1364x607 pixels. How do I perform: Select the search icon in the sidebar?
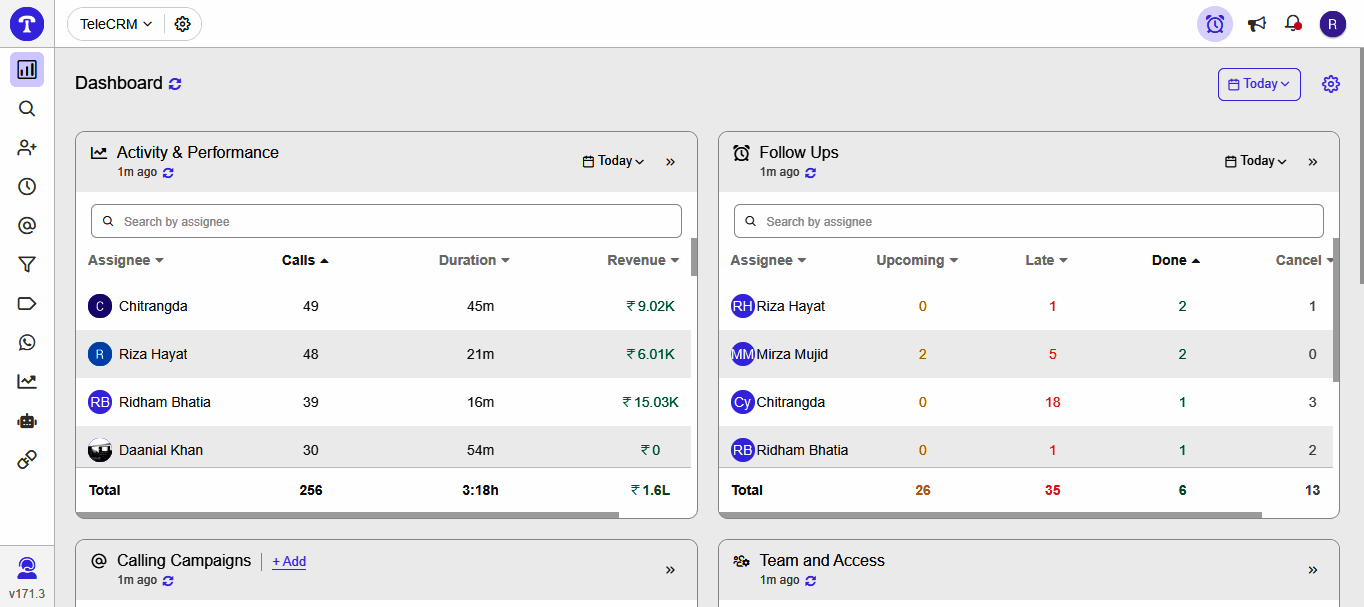pyautogui.click(x=27, y=108)
